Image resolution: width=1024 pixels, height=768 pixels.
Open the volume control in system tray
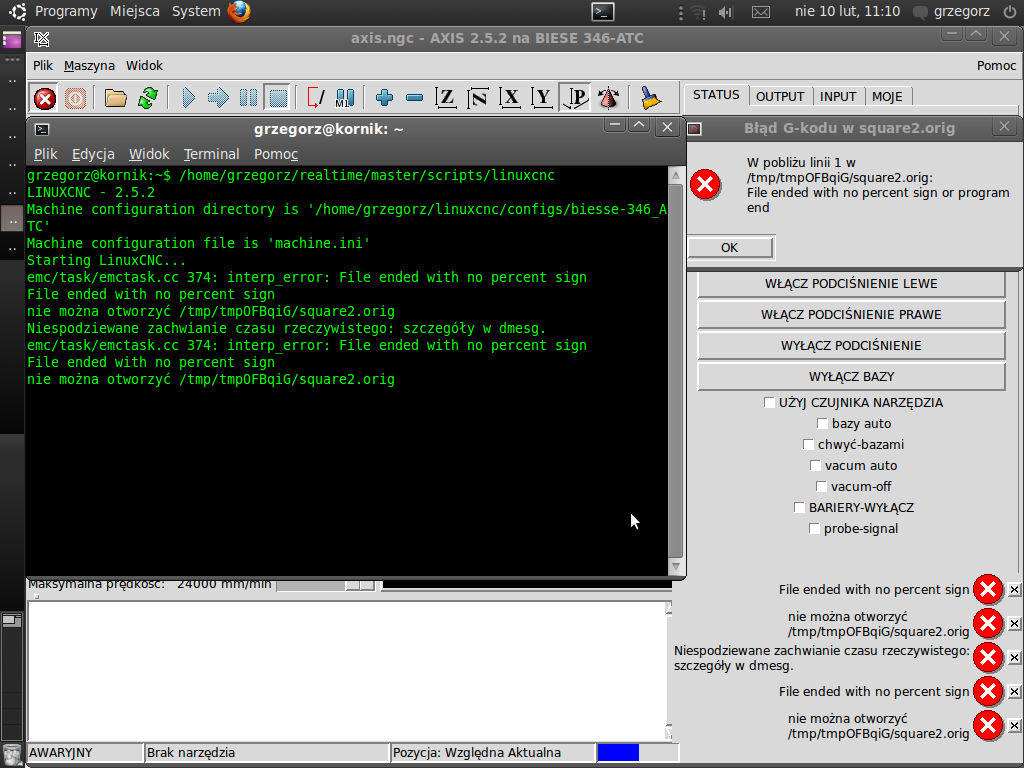pos(725,12)
